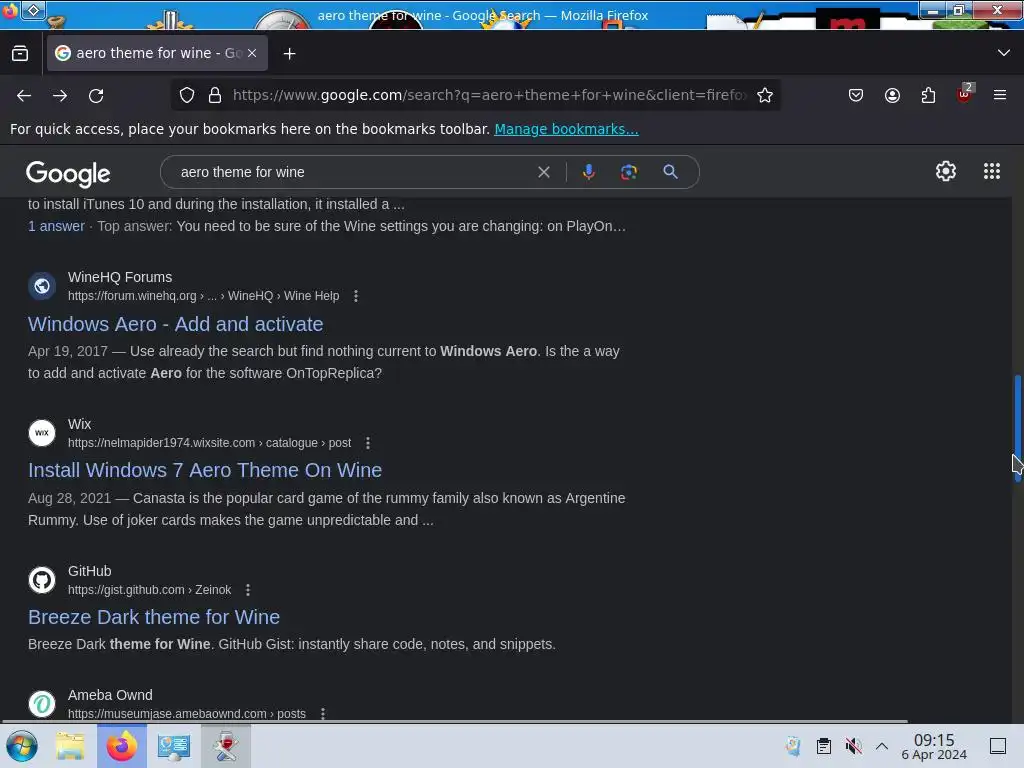Open tracking protection shield icon
The image size is (1024, 768).
coord(187,95)
